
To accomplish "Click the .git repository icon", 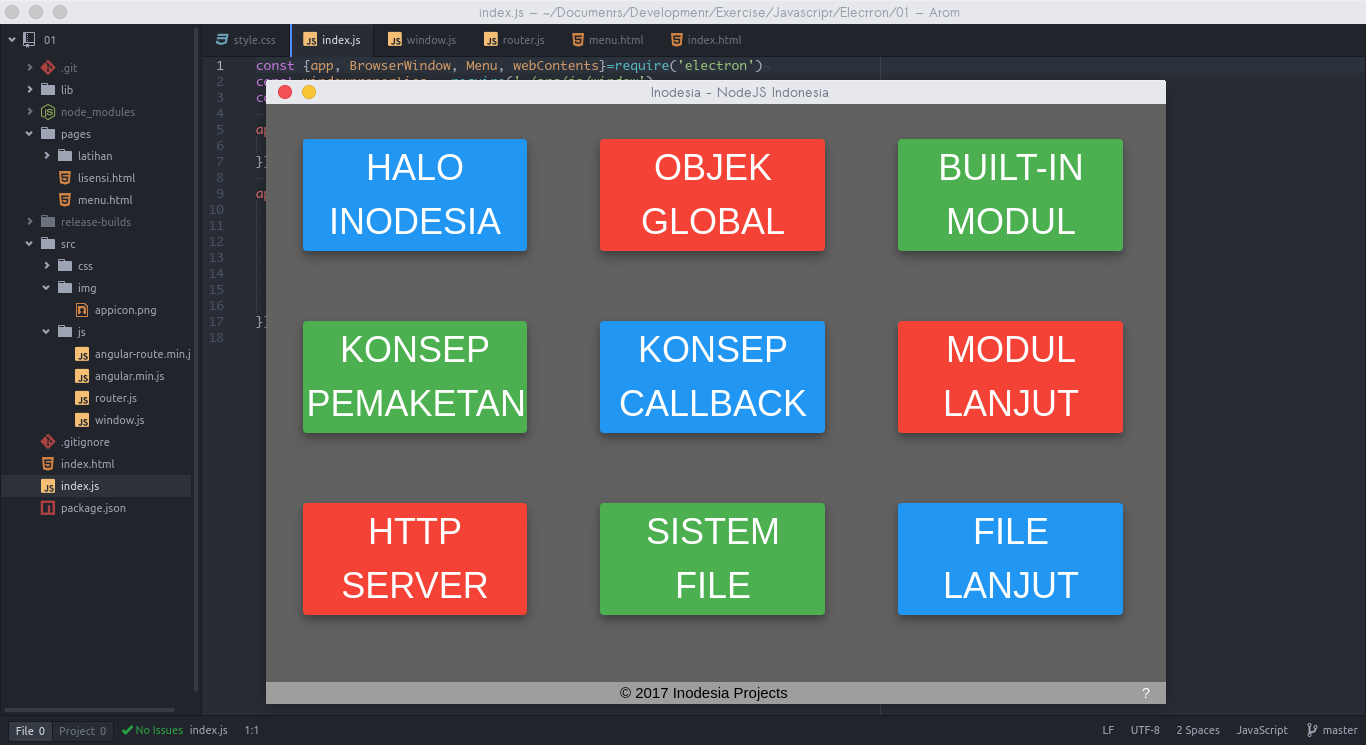I will pyautogui.click(x=48, y=68).
